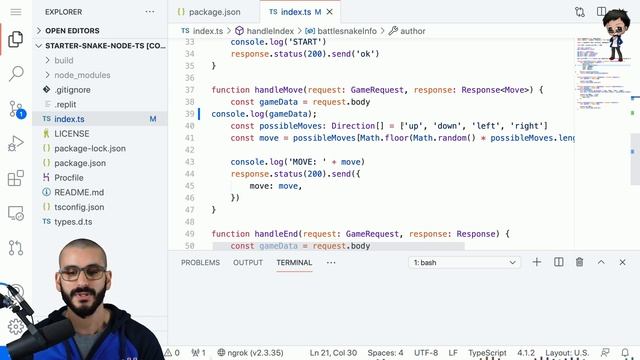Expand the node_modules folder
Screen dimensions: 640x360
[x=100, y=75]
